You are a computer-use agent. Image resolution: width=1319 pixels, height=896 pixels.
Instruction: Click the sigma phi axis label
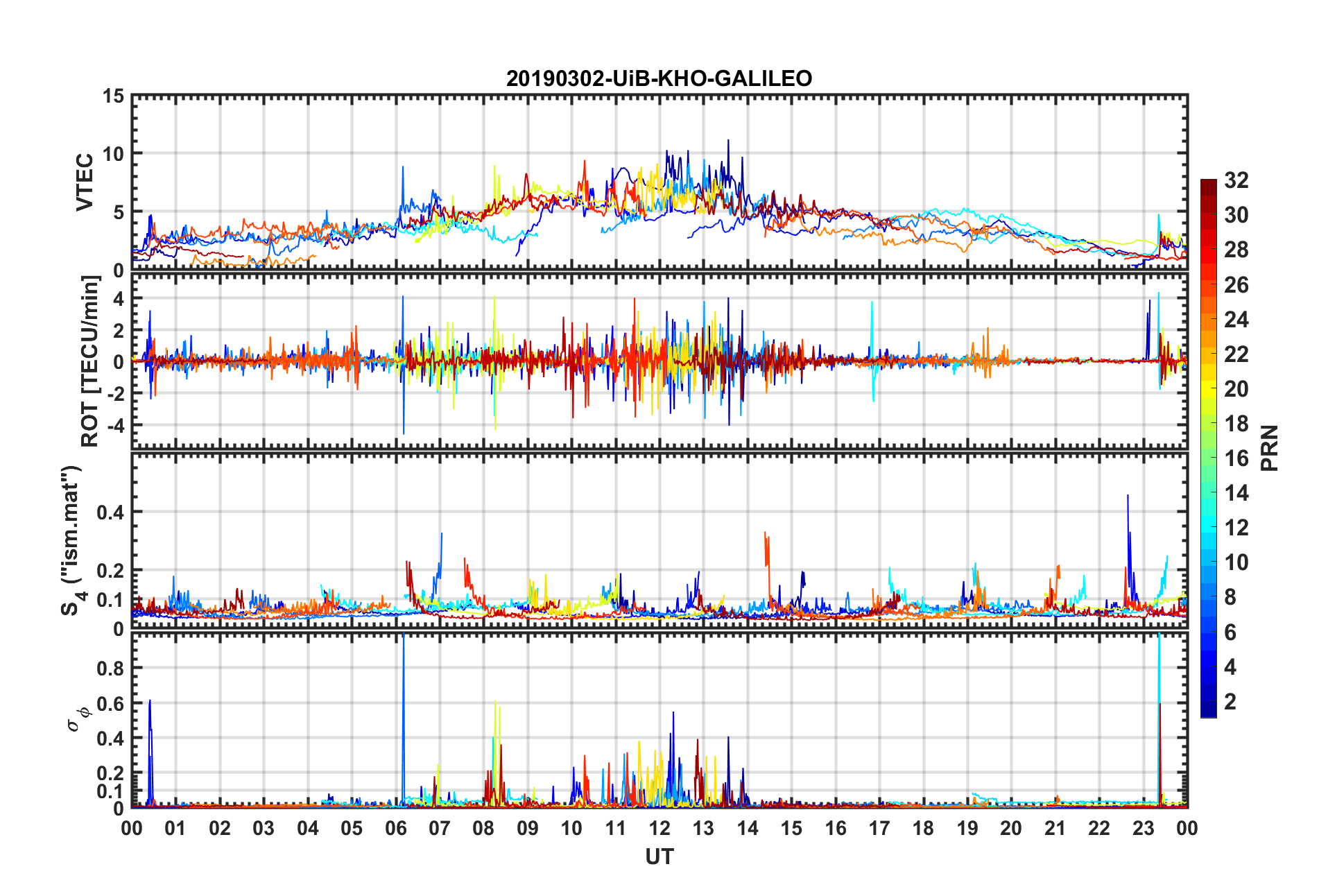(78, 719)
